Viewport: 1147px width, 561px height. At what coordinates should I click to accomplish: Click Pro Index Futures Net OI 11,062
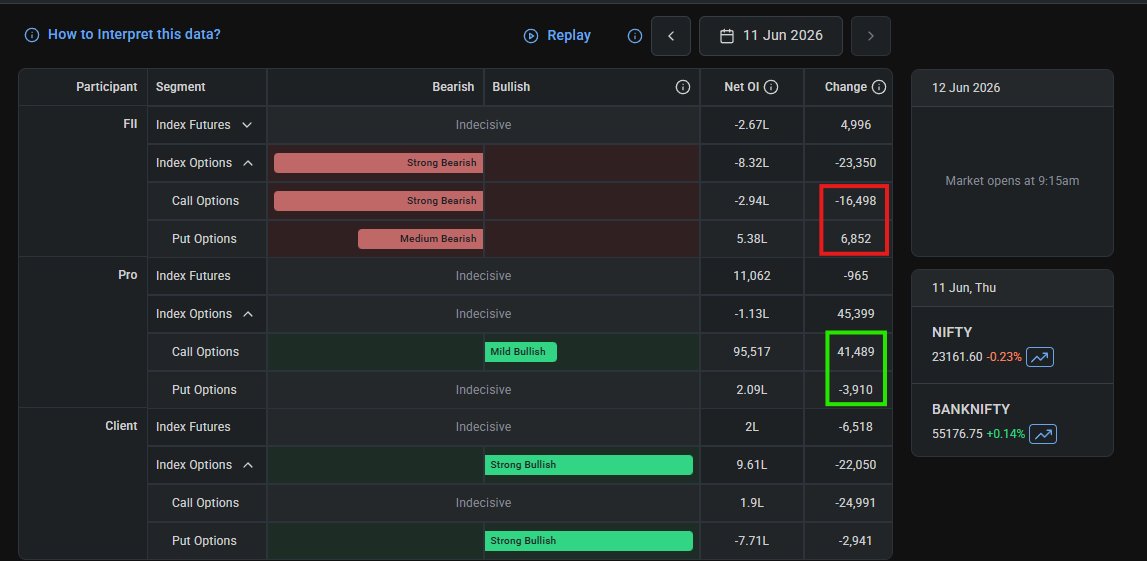(x=752, y=276)
